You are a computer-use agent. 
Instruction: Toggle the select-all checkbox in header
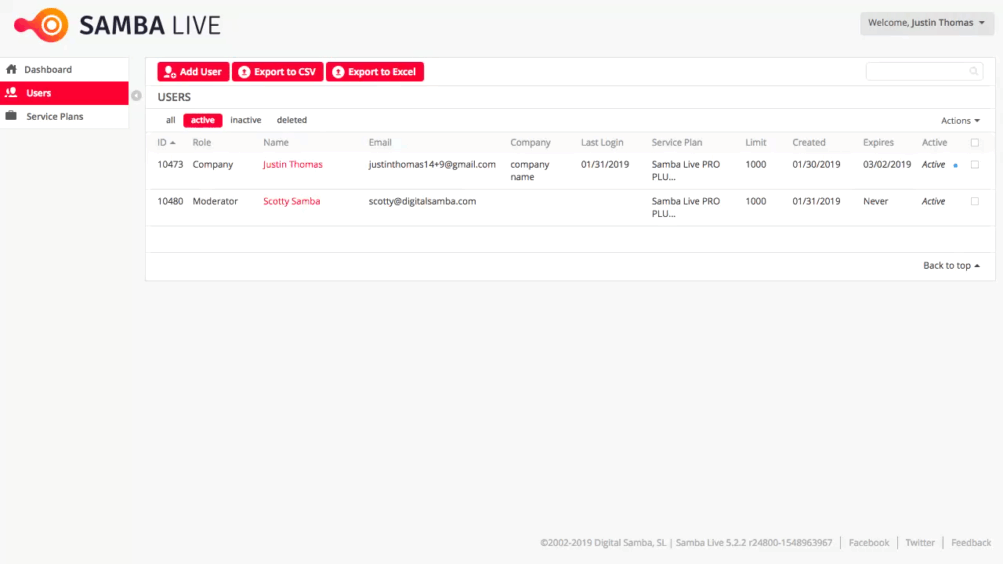coord(975,143)
